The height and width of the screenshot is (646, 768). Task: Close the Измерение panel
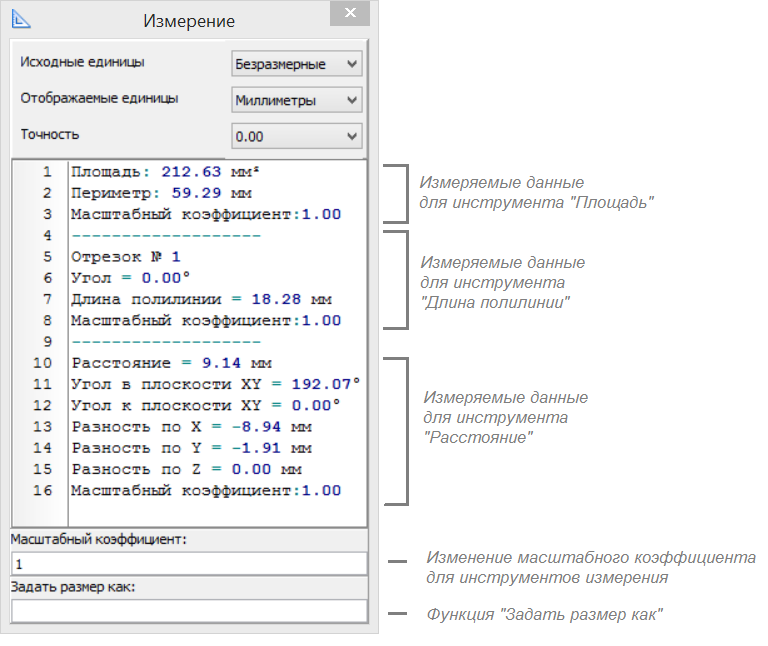(350, 13)
